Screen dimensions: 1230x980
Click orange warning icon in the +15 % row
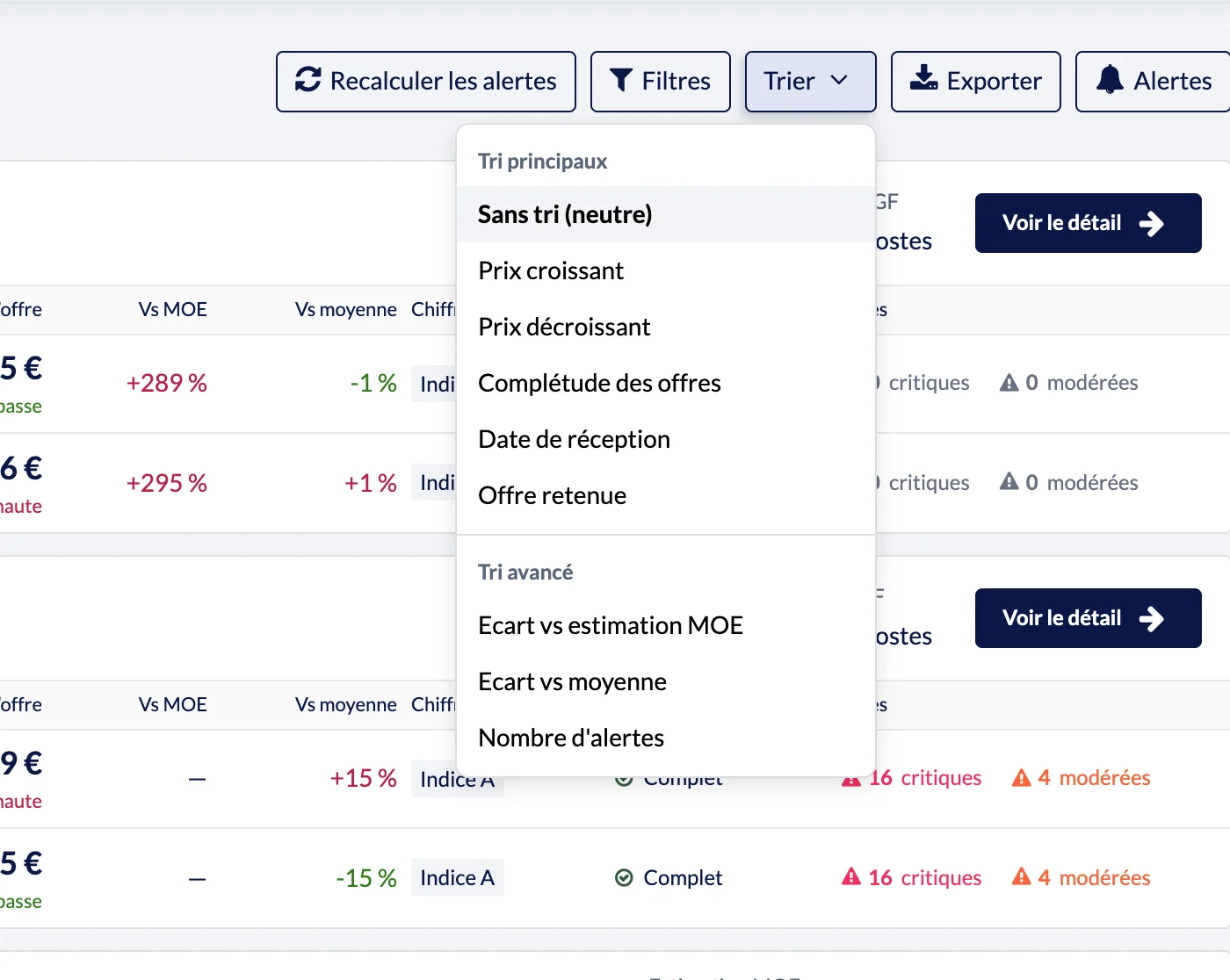[1021, 777]
